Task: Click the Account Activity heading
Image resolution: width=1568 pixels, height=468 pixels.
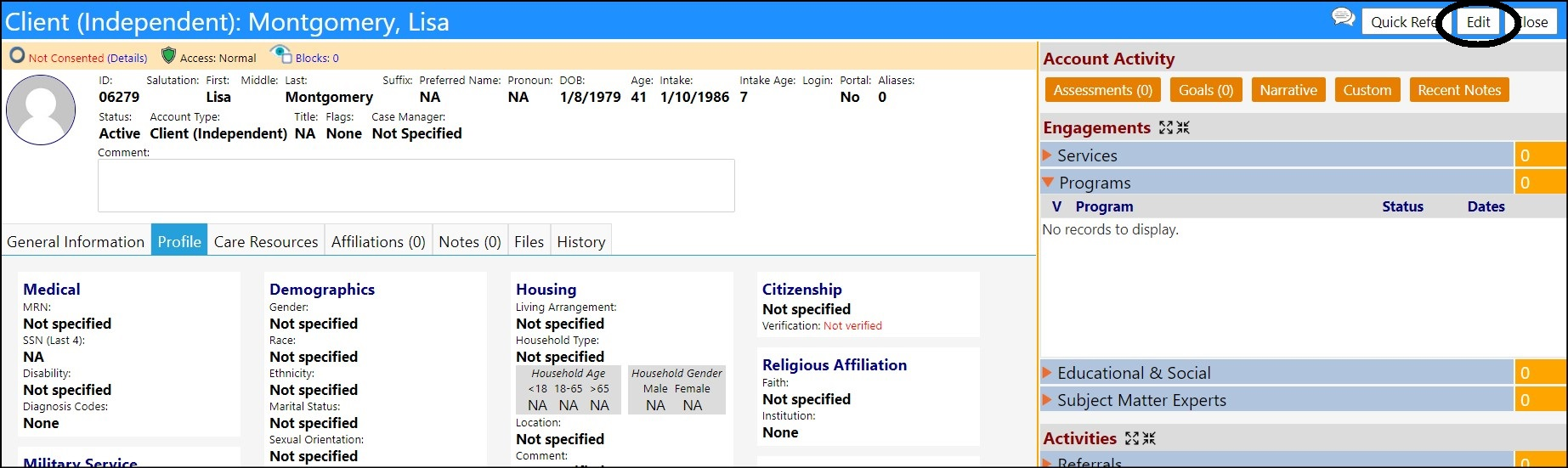Action: 1109,59
